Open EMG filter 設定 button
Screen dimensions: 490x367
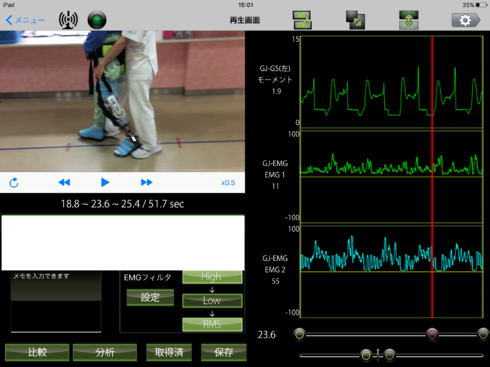pos(150,297)
